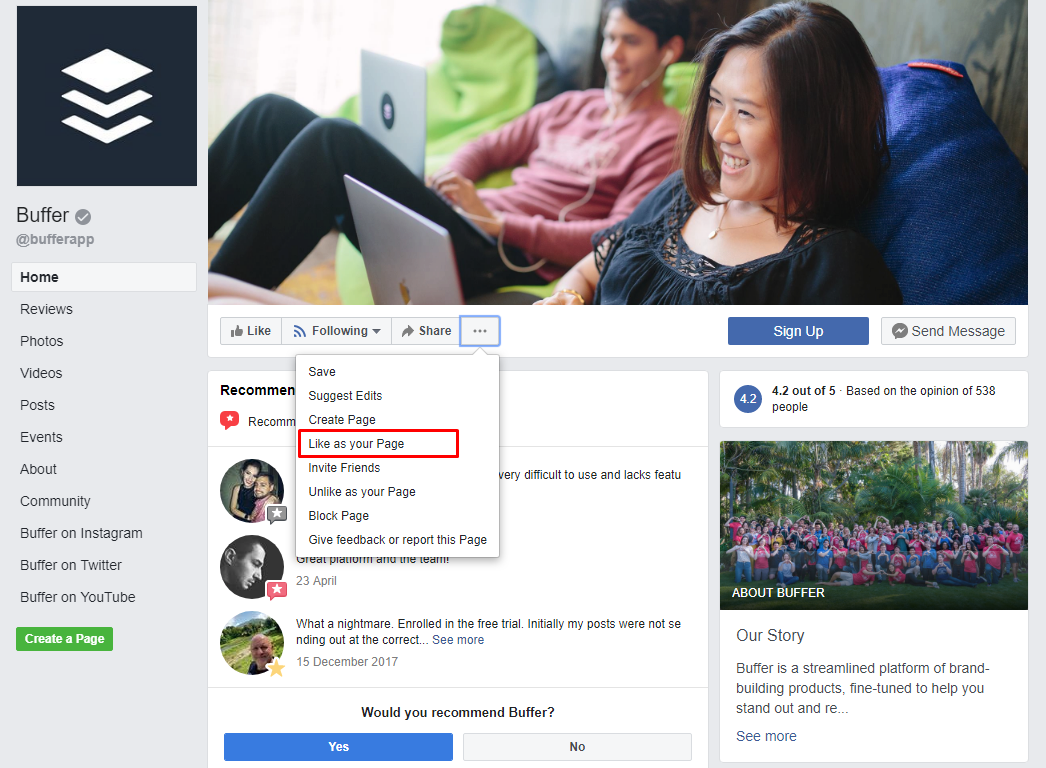Choose Give feedback or report this Page
The height and width of the screenshot is (768, 1046).
point(397,540)
